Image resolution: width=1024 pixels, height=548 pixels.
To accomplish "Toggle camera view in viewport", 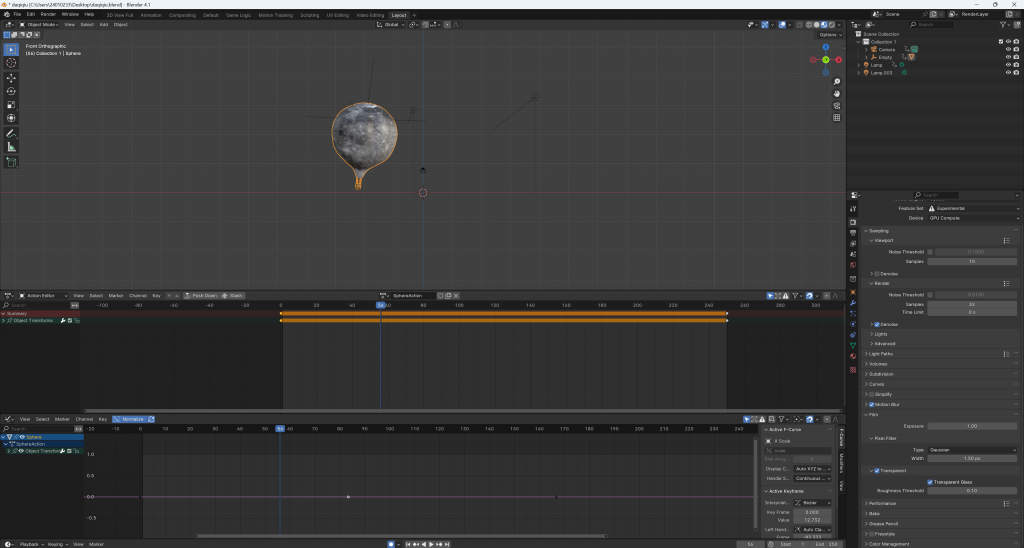I will tap(837, 106).
